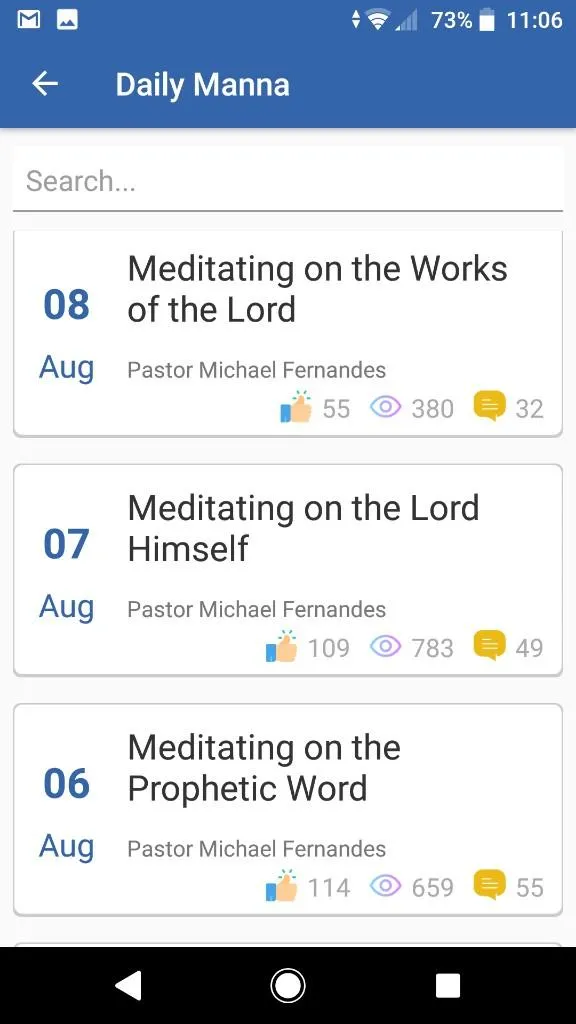Viewport: 576px width, 1024px height.
Task: Like the 07 Aug post thumbs-up icon
Action: [x=281, y=647]
